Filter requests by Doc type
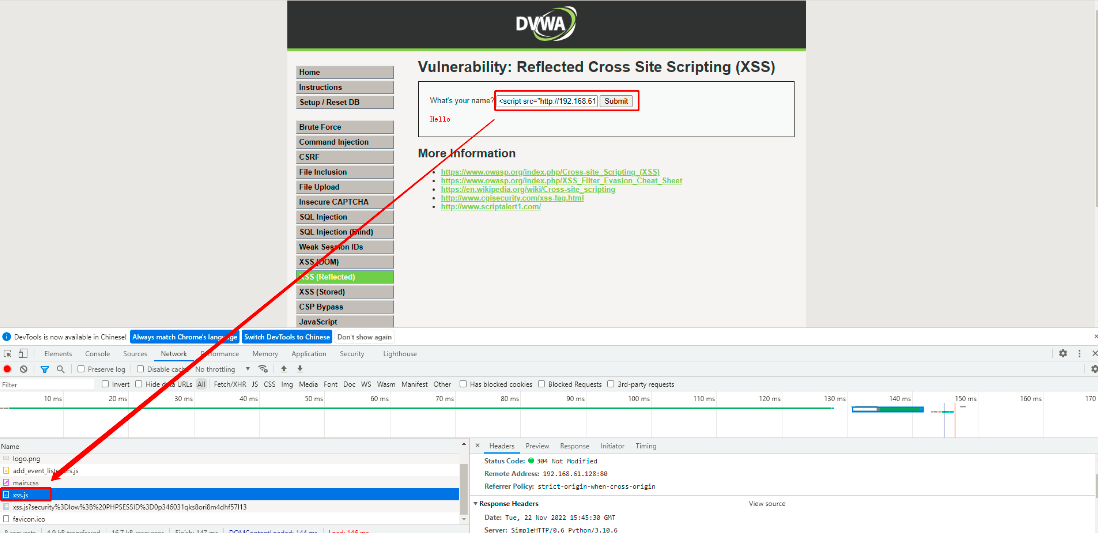The height and width of the screenshot is (533, 1098). tap(349, 384)
